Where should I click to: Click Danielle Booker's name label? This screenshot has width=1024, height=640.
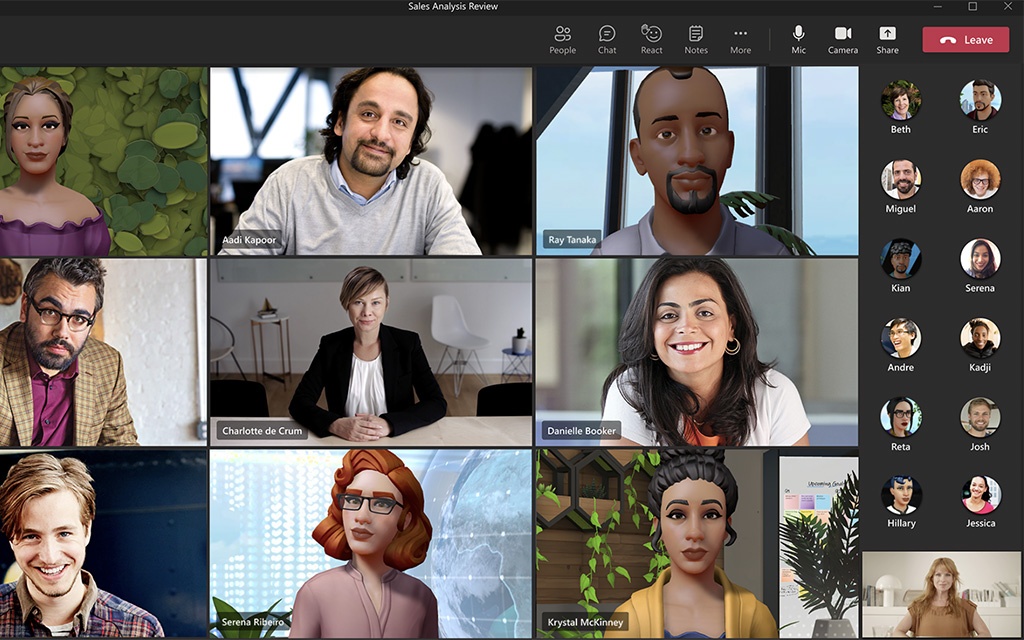point(582,431)
